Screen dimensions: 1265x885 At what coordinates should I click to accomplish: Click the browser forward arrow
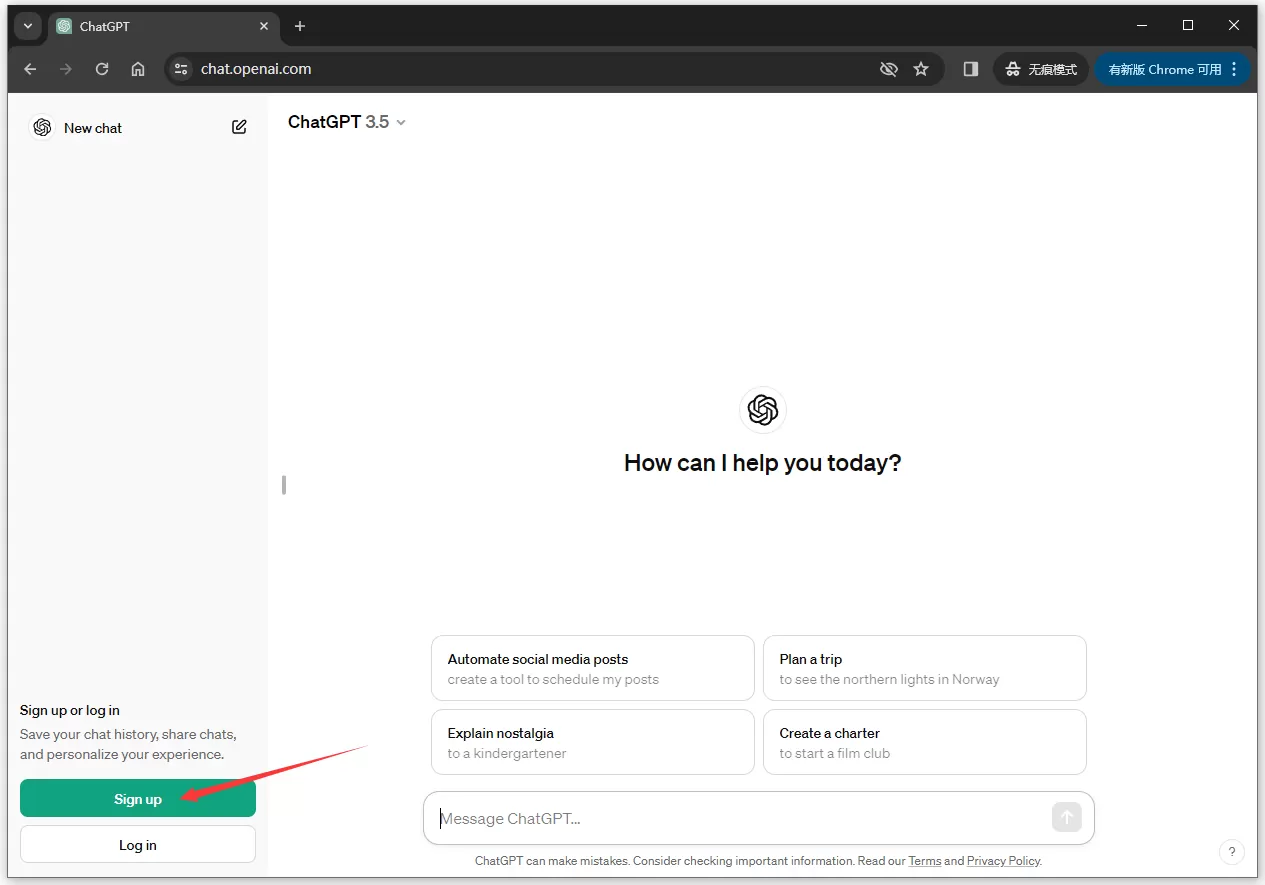pos(66,69)
